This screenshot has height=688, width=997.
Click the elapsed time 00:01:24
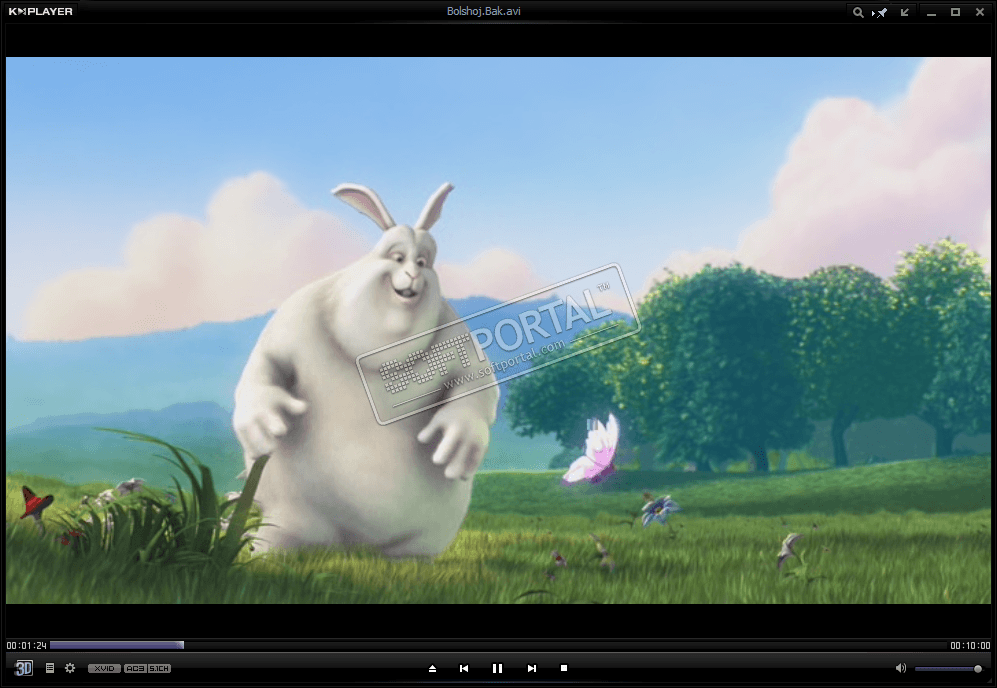[x=26, y=645]
